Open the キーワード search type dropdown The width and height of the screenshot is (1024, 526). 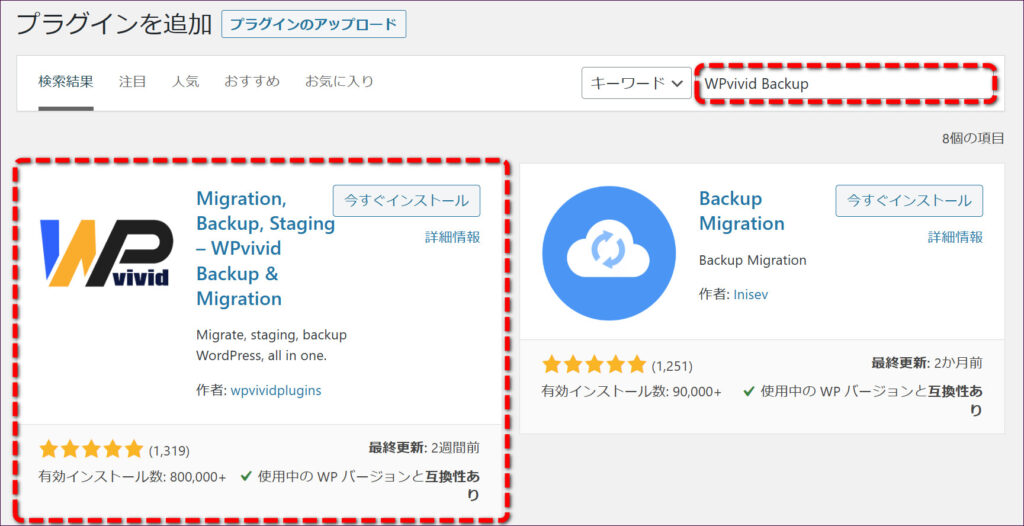[x=636, y=83]
